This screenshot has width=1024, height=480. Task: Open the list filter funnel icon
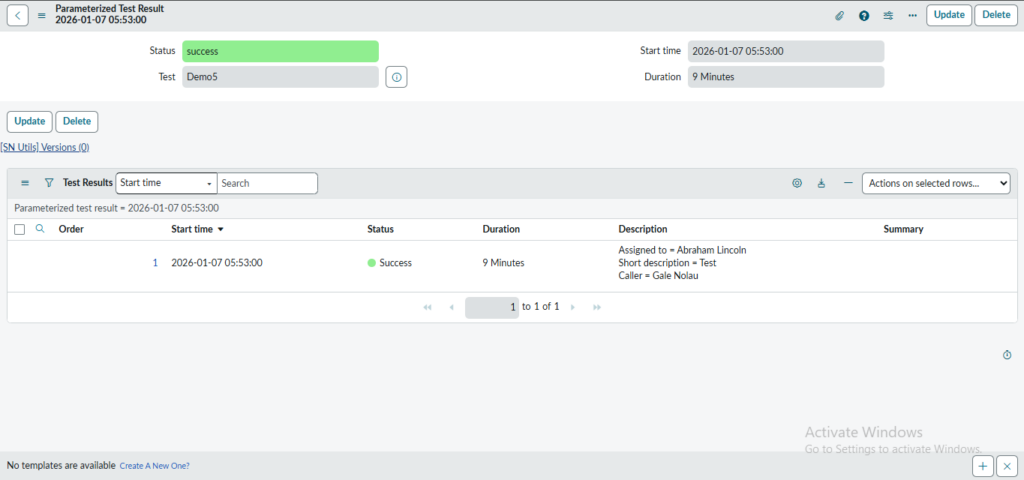tap(49, 183)
